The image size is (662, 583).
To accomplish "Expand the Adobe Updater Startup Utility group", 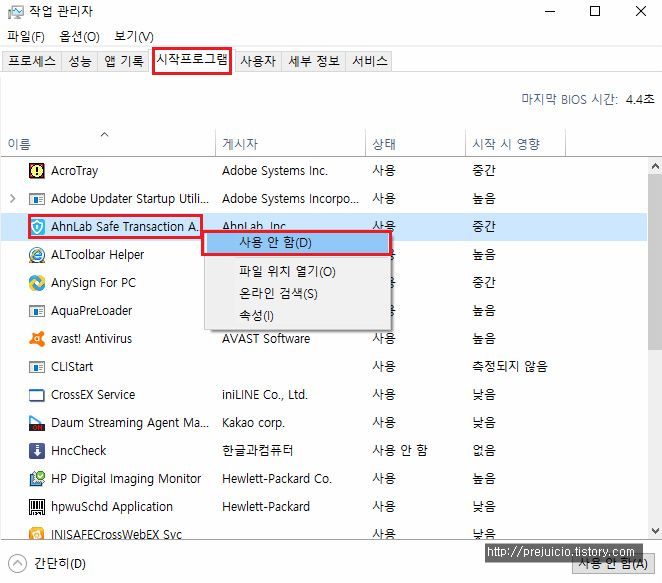I will coord(13,198).
